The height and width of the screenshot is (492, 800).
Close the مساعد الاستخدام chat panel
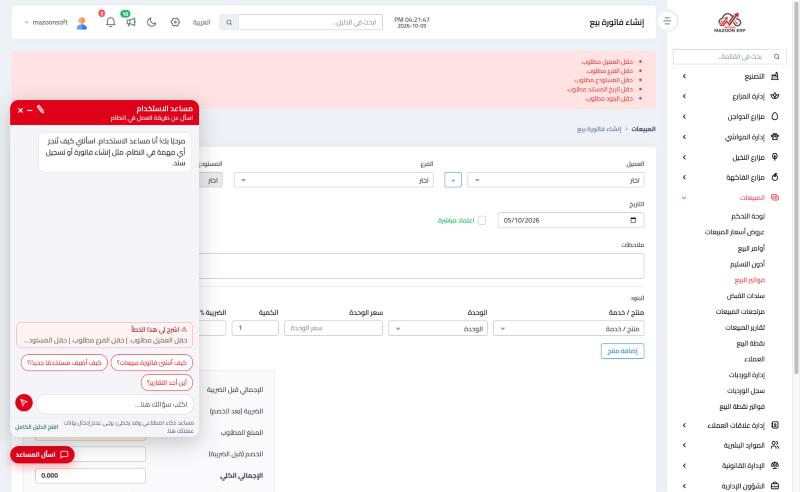tap(20, 110)
